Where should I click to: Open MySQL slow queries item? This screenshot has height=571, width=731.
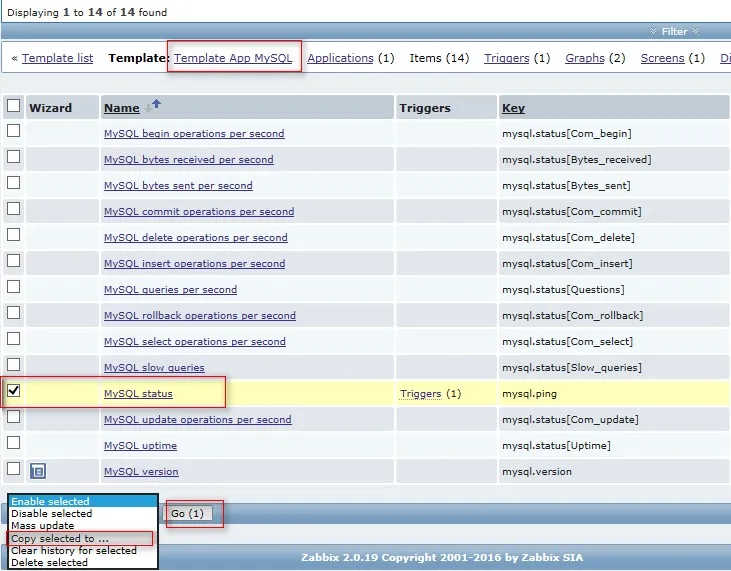click(154, 368)
